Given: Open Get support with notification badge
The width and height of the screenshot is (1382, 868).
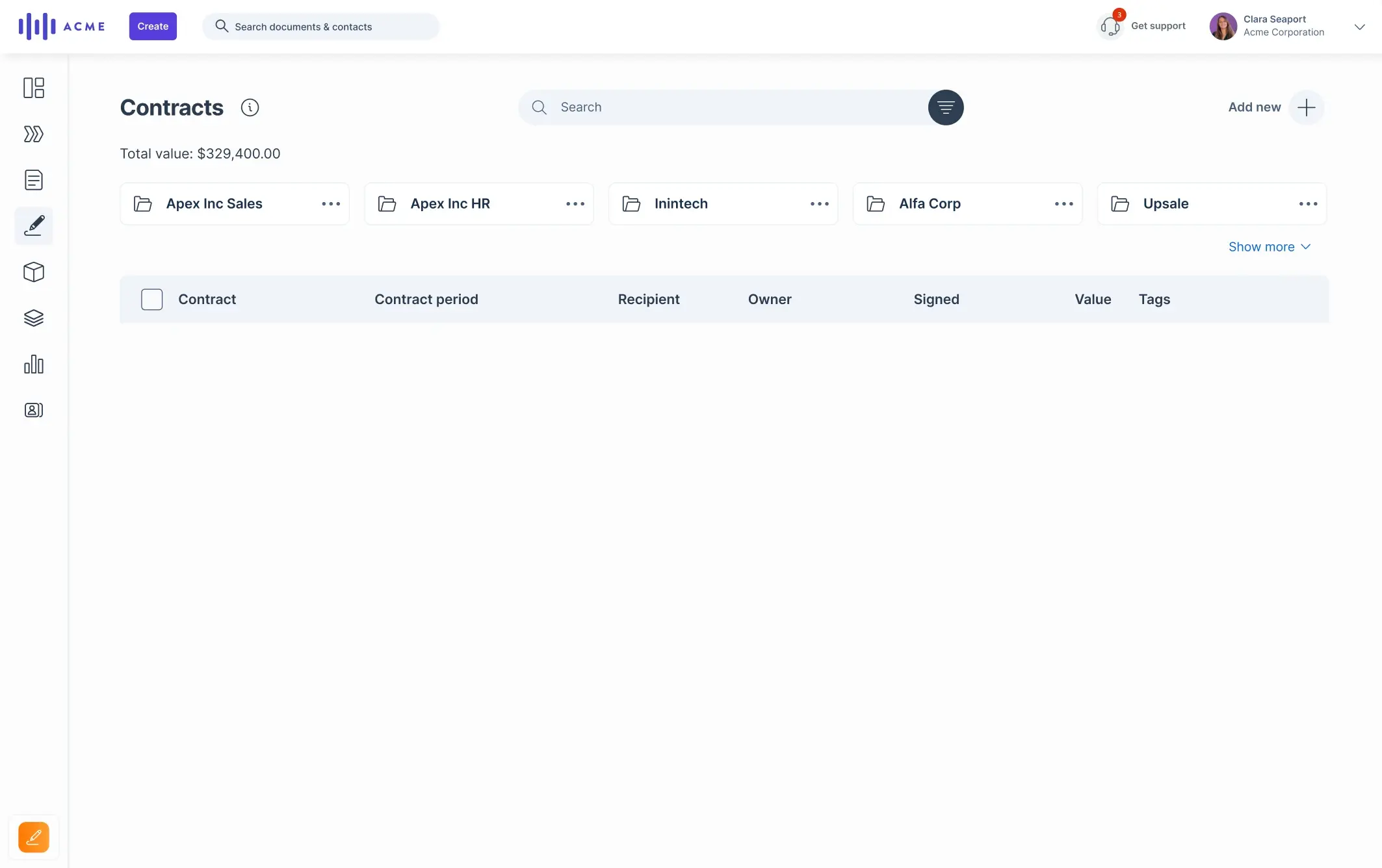Looking at the screenshot, I should click(x=1142, y=25).
